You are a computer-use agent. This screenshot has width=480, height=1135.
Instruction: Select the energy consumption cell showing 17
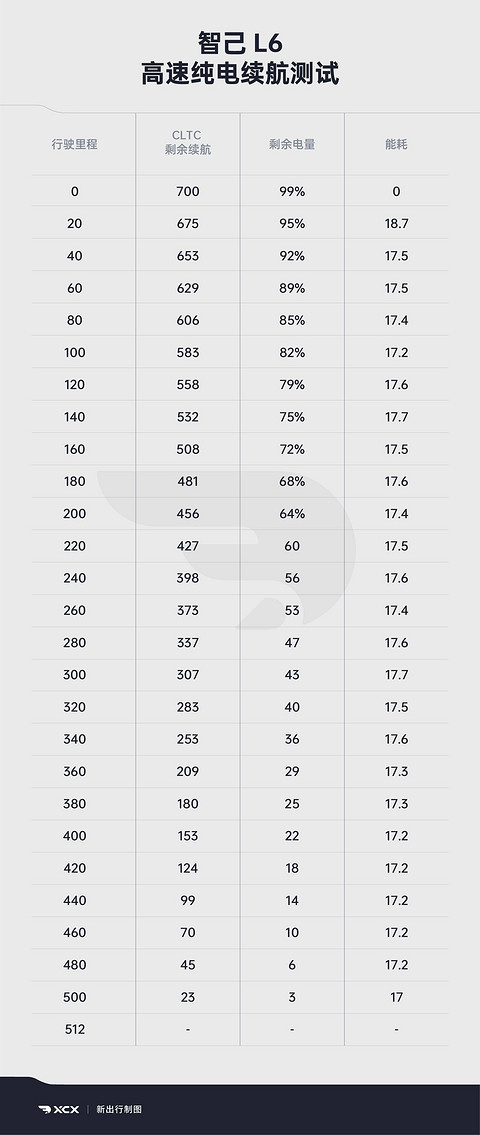pyautogui.click(x=396, y=997)
